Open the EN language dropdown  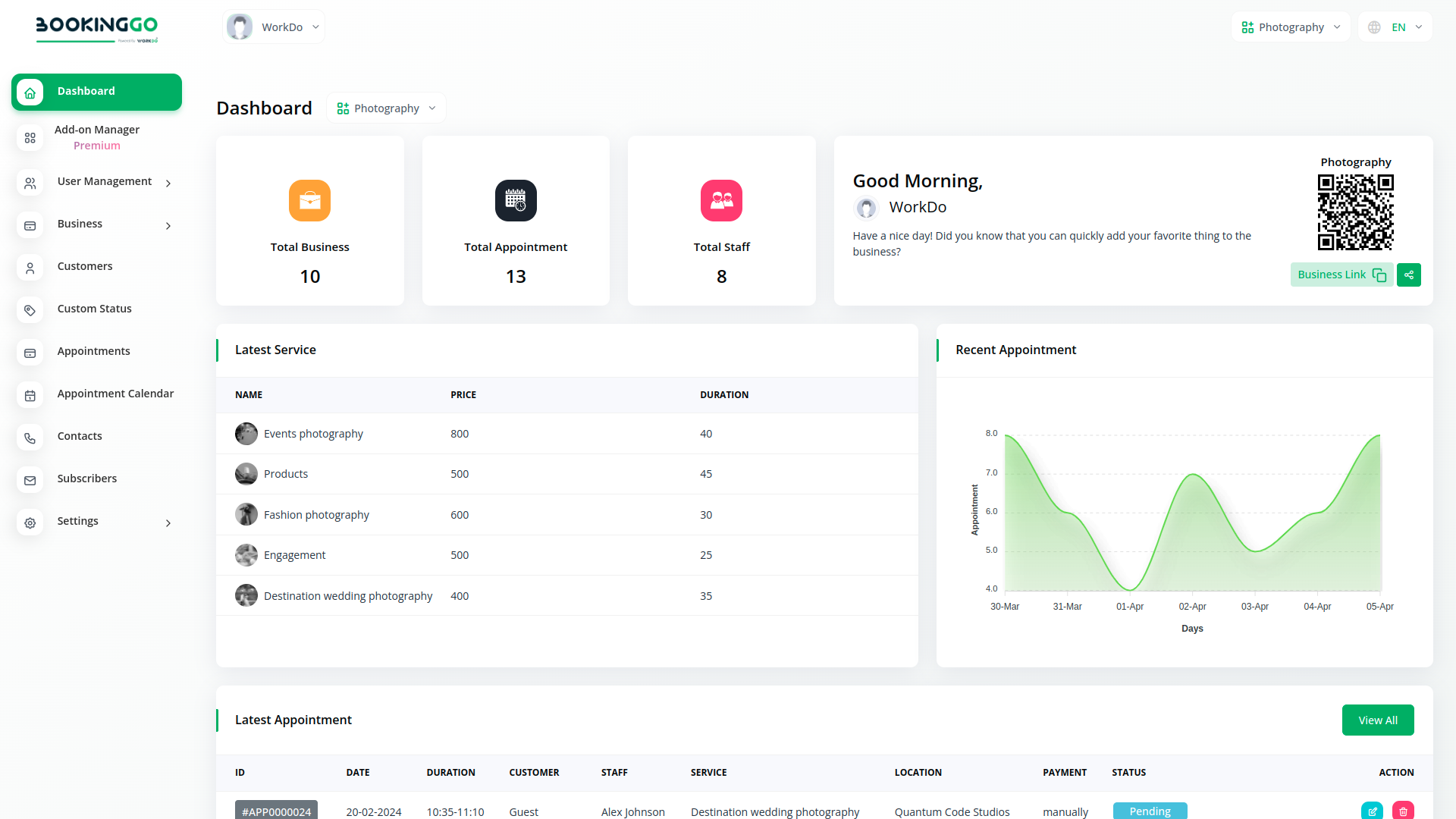pos(1394,27)
